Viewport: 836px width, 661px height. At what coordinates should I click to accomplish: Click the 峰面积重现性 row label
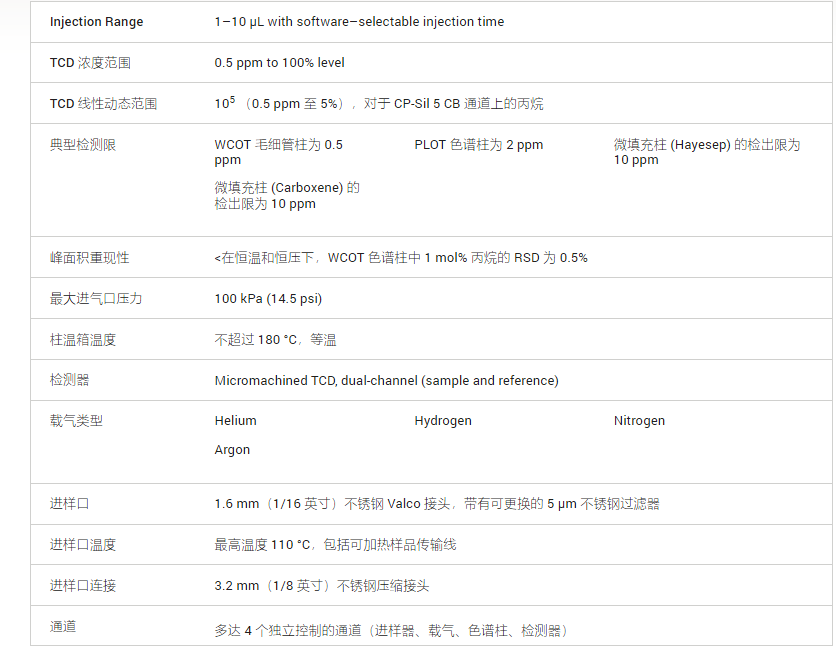90,258
